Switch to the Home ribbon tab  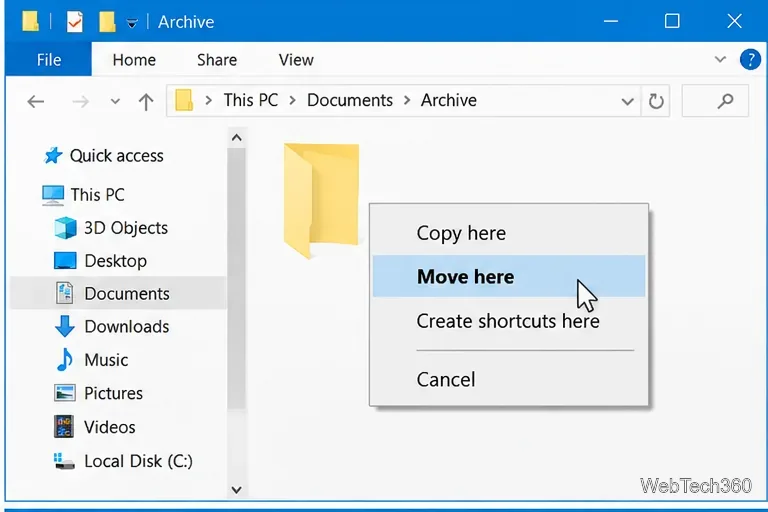134,60
